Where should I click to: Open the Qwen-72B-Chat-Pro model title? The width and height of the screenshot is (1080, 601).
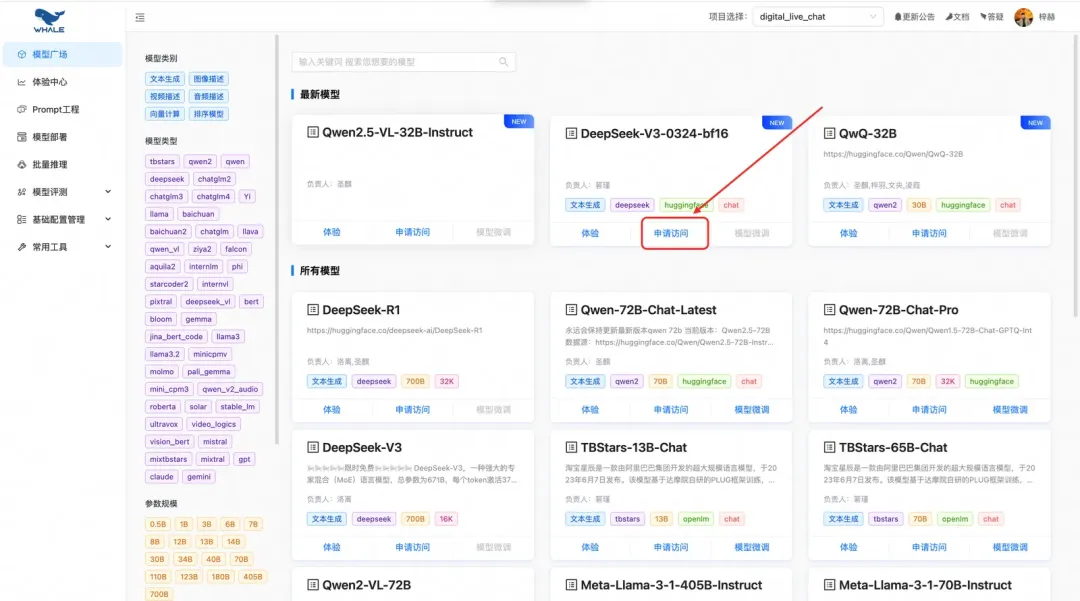[x=899, y=310]
